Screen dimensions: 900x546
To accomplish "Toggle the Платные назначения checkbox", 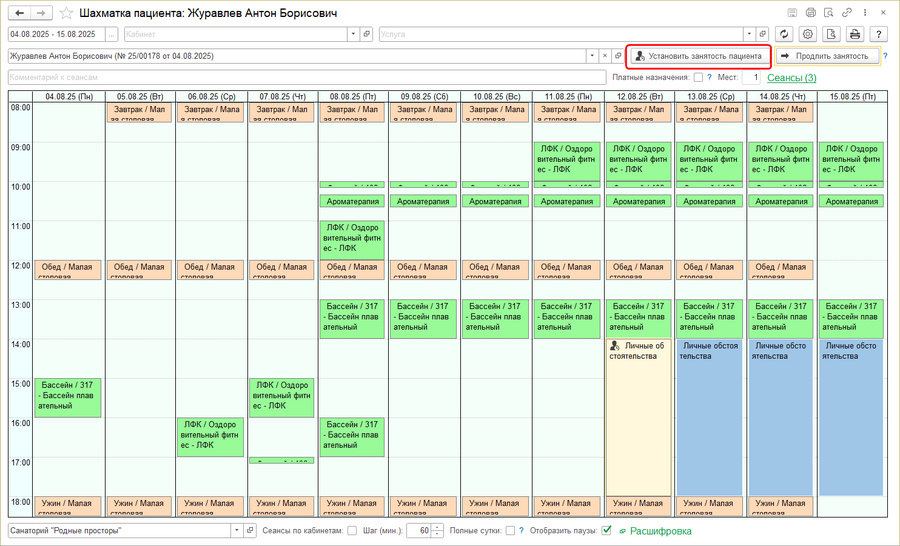I will click(698, 78).
